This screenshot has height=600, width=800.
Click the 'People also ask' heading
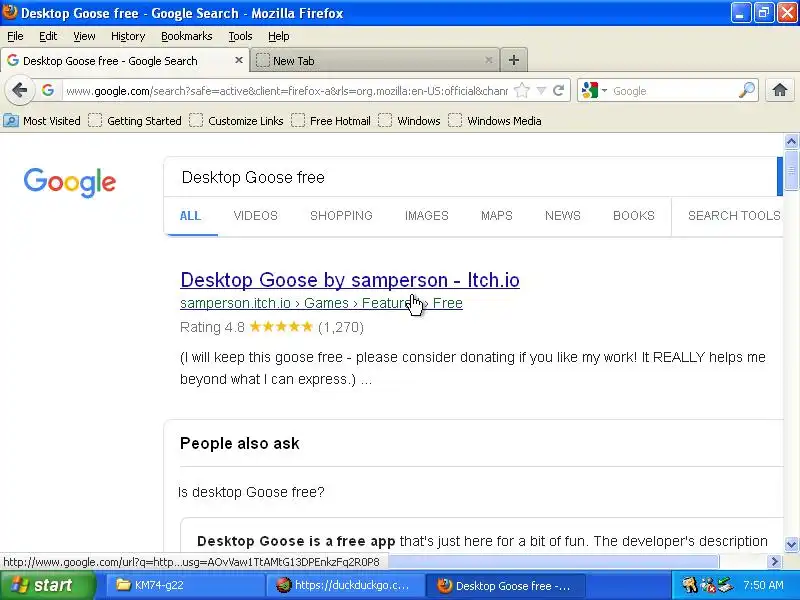[x=240, y=443]
